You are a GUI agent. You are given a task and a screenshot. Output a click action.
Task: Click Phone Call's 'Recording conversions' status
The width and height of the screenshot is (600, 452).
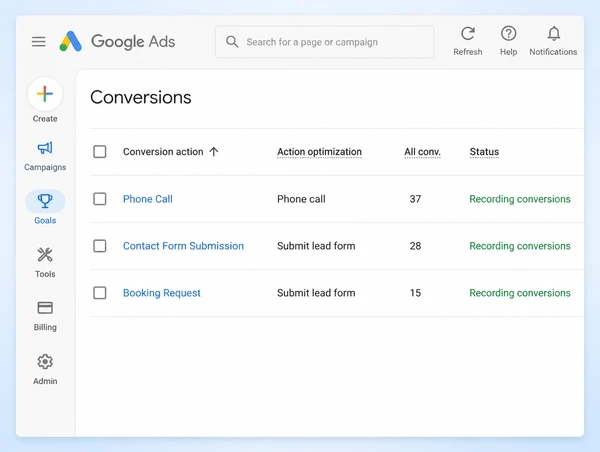(x=520, y=199)
